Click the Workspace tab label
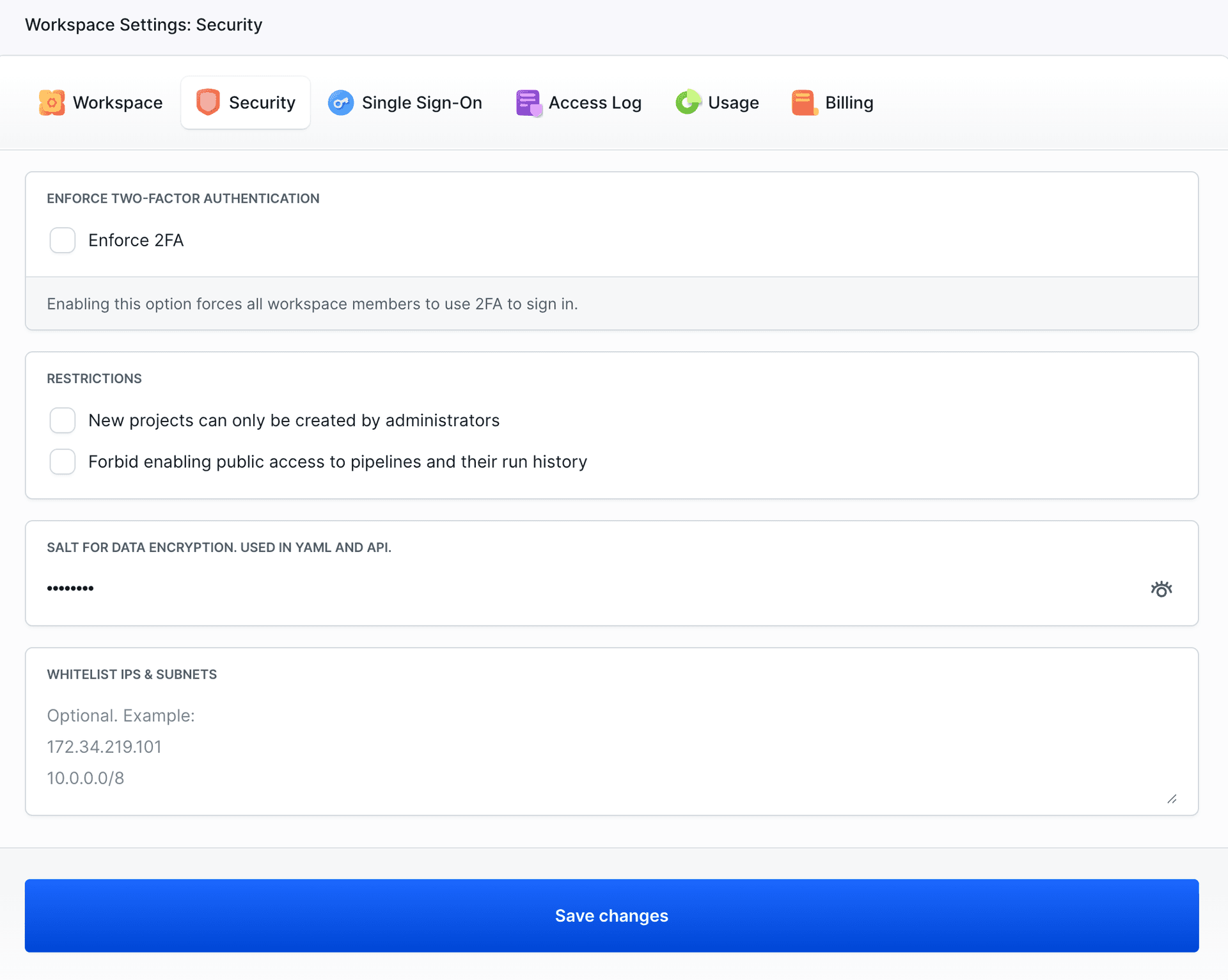The height and width of the screenshot is (980, 1228). click(x=118, y=102)
